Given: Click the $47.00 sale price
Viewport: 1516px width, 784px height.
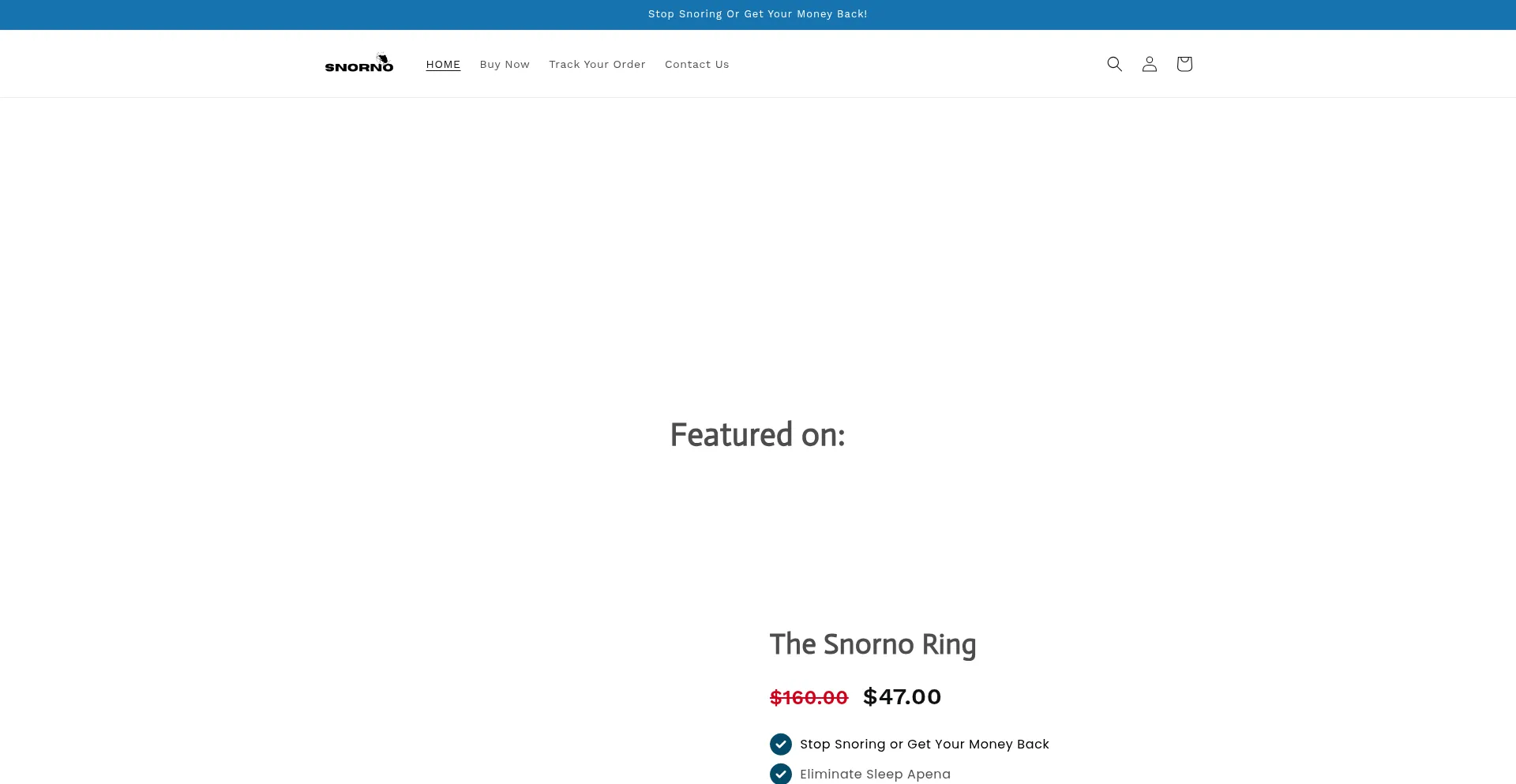Looking at the screenshot, I should [902, 696].
